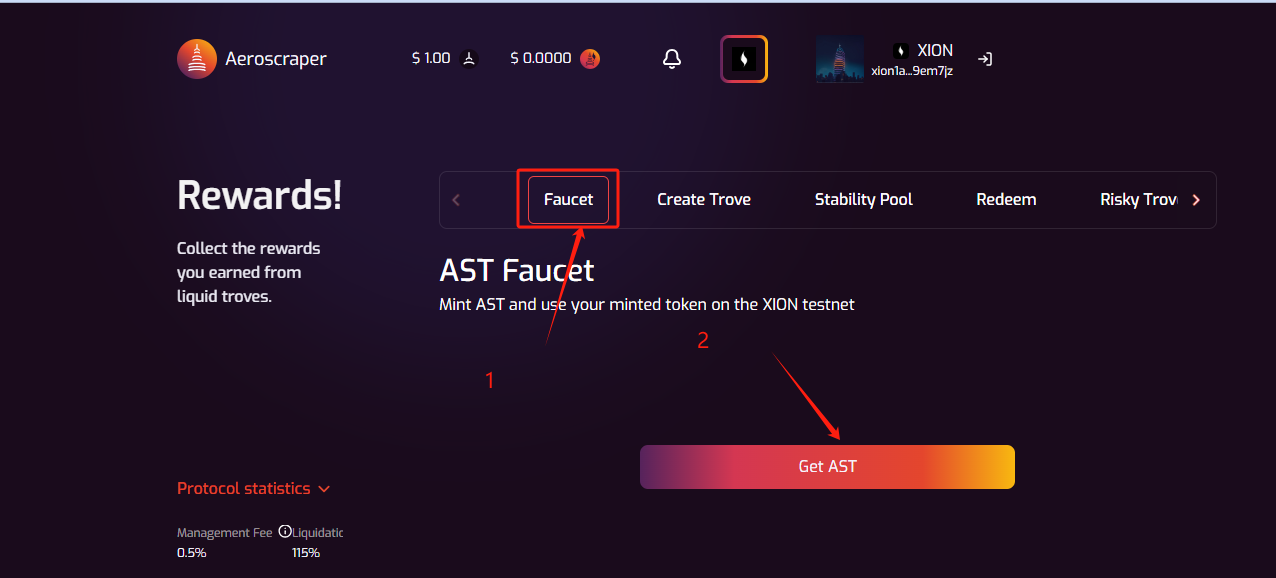Show previous tabs with the left chevron
Screen dimensions: 1276x578
456,200
